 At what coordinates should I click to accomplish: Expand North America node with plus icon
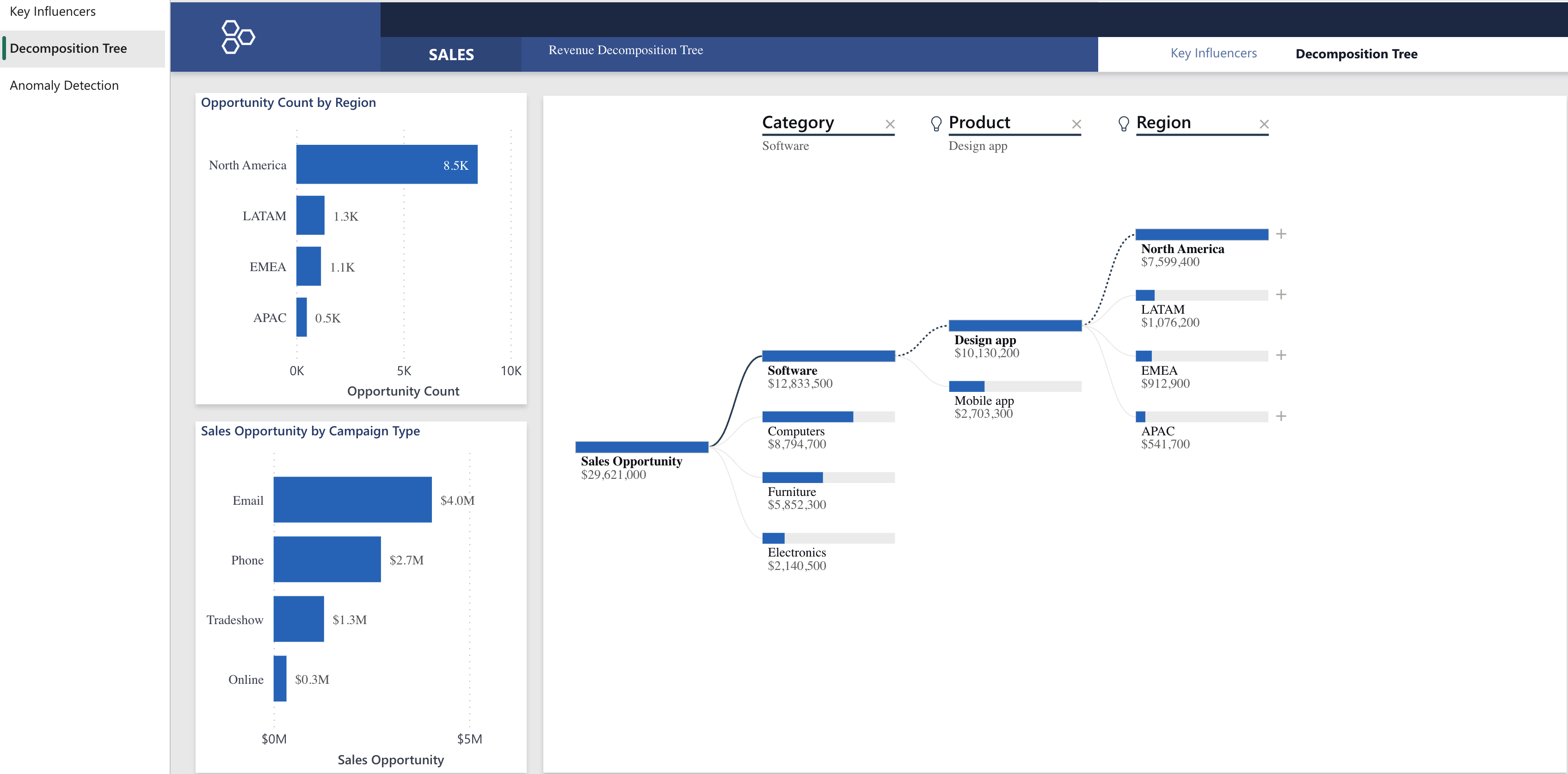click(1281, 234)
